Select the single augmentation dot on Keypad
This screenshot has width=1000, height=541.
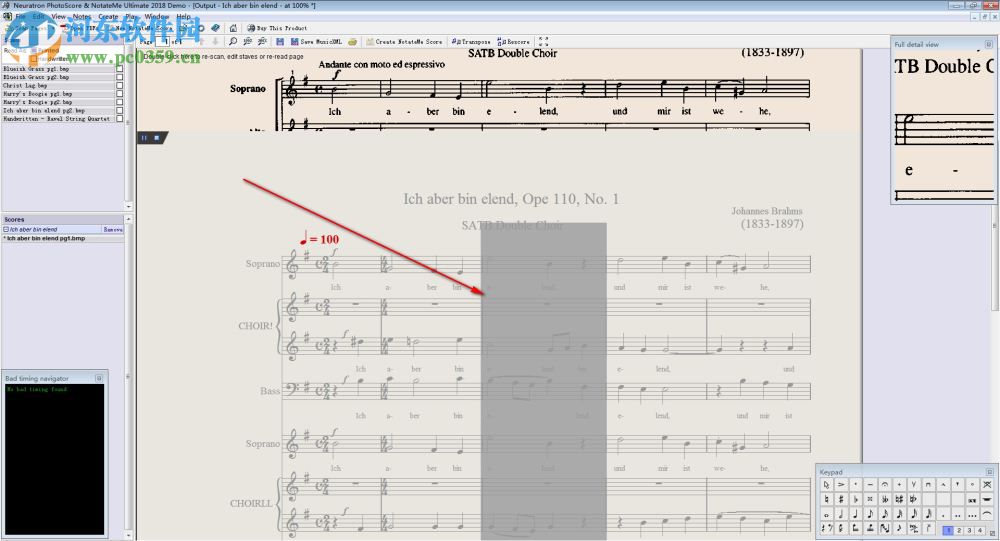(x=943, y=514)
